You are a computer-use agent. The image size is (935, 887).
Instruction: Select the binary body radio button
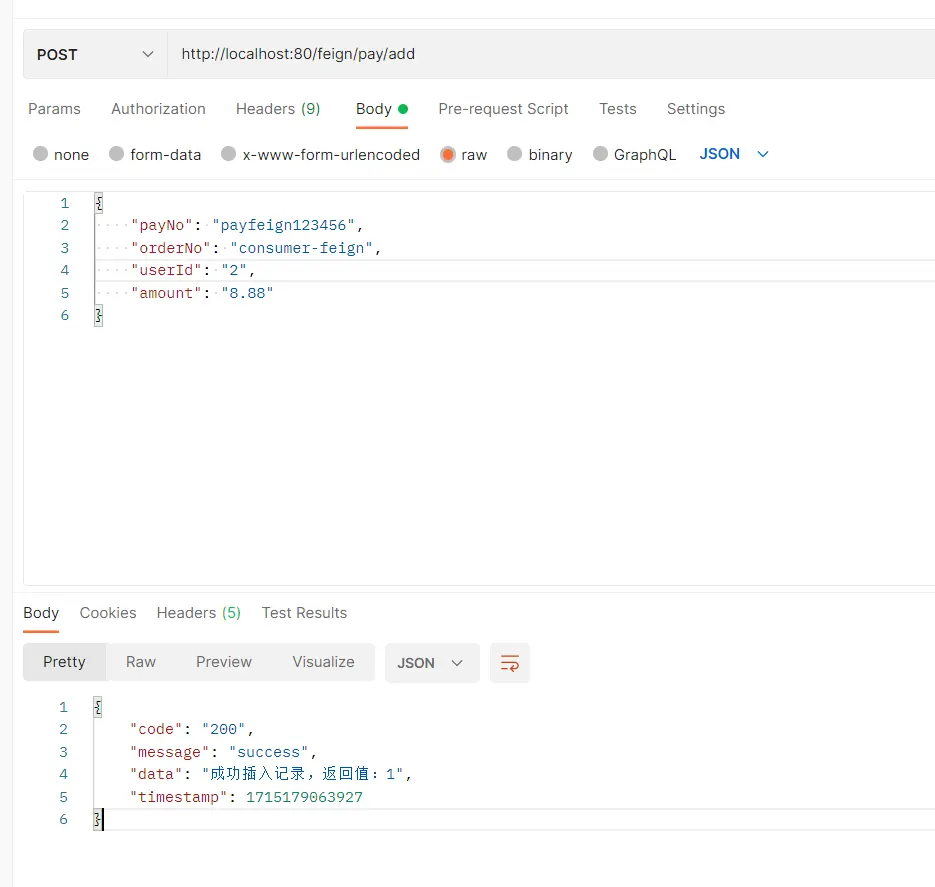tap(515, 154)
